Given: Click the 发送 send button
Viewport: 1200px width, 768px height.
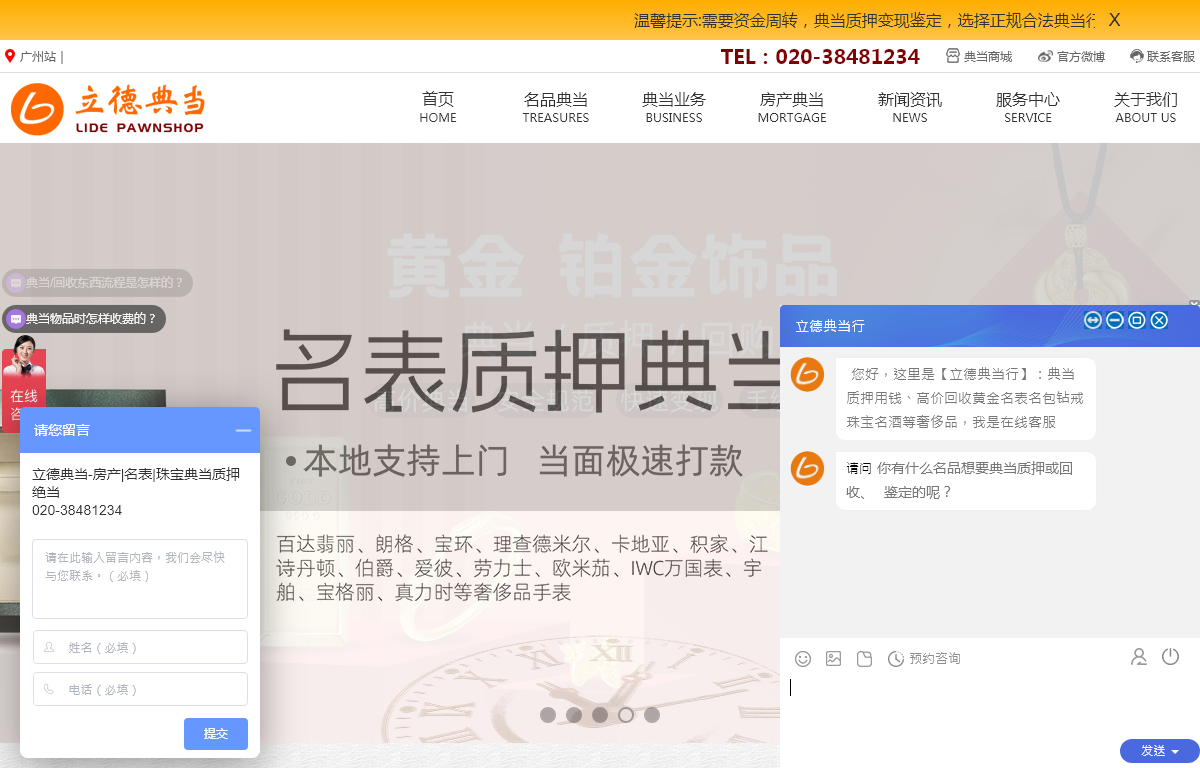Looking at the screenshot, I should 1153,751.
